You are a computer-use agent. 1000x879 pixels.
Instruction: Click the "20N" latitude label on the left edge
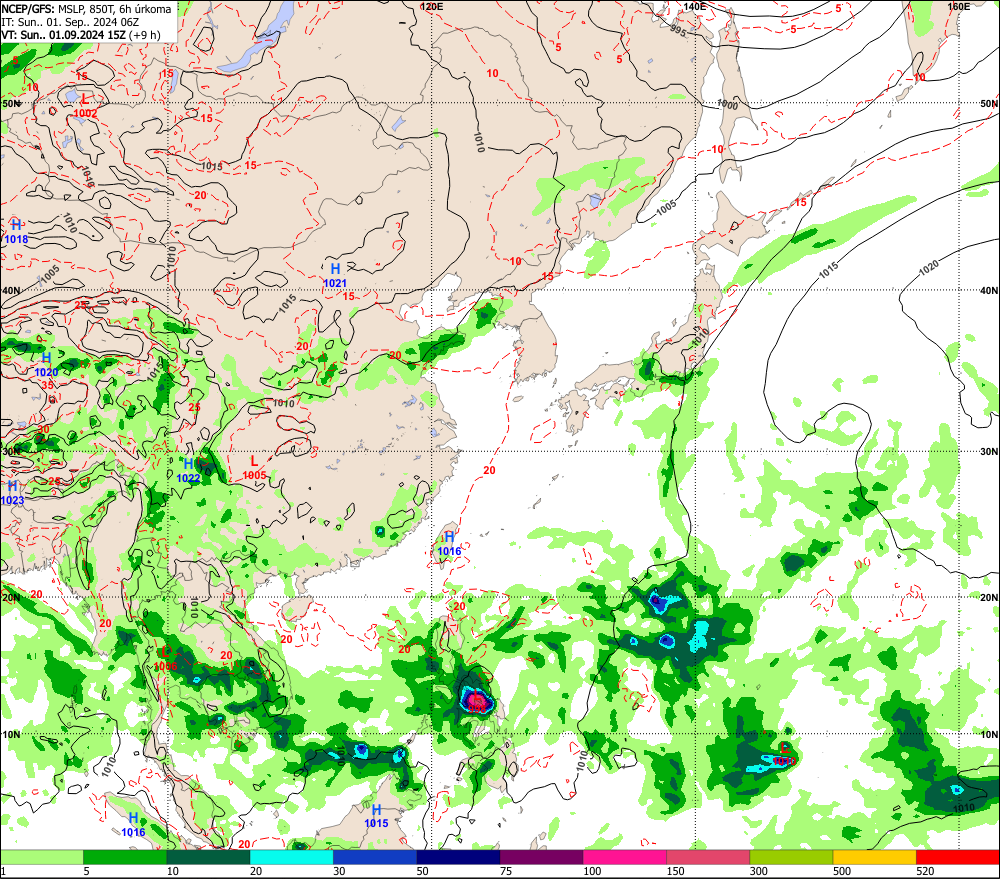coord(11,598)
